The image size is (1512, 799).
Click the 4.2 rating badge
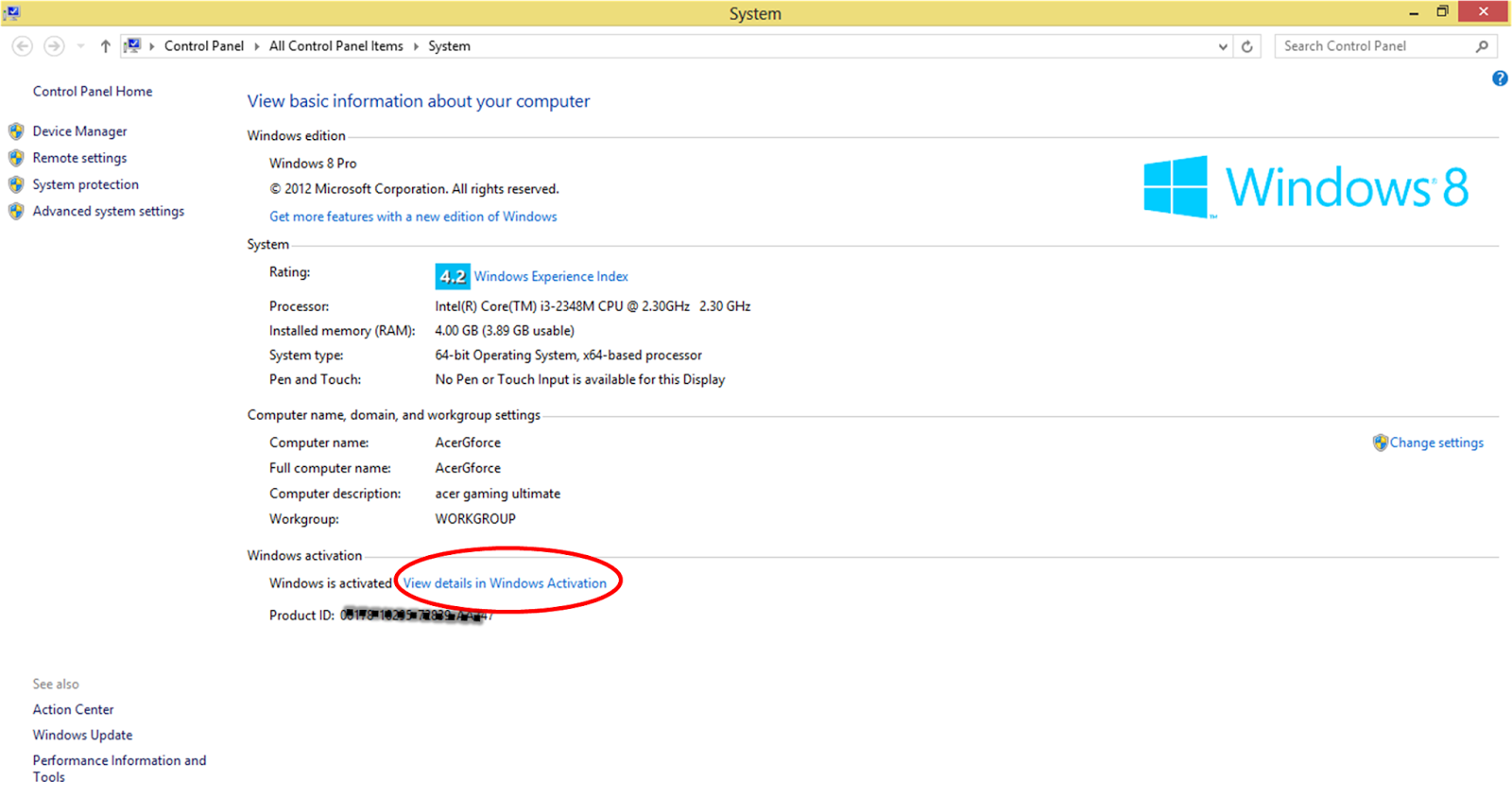[453, 276]
